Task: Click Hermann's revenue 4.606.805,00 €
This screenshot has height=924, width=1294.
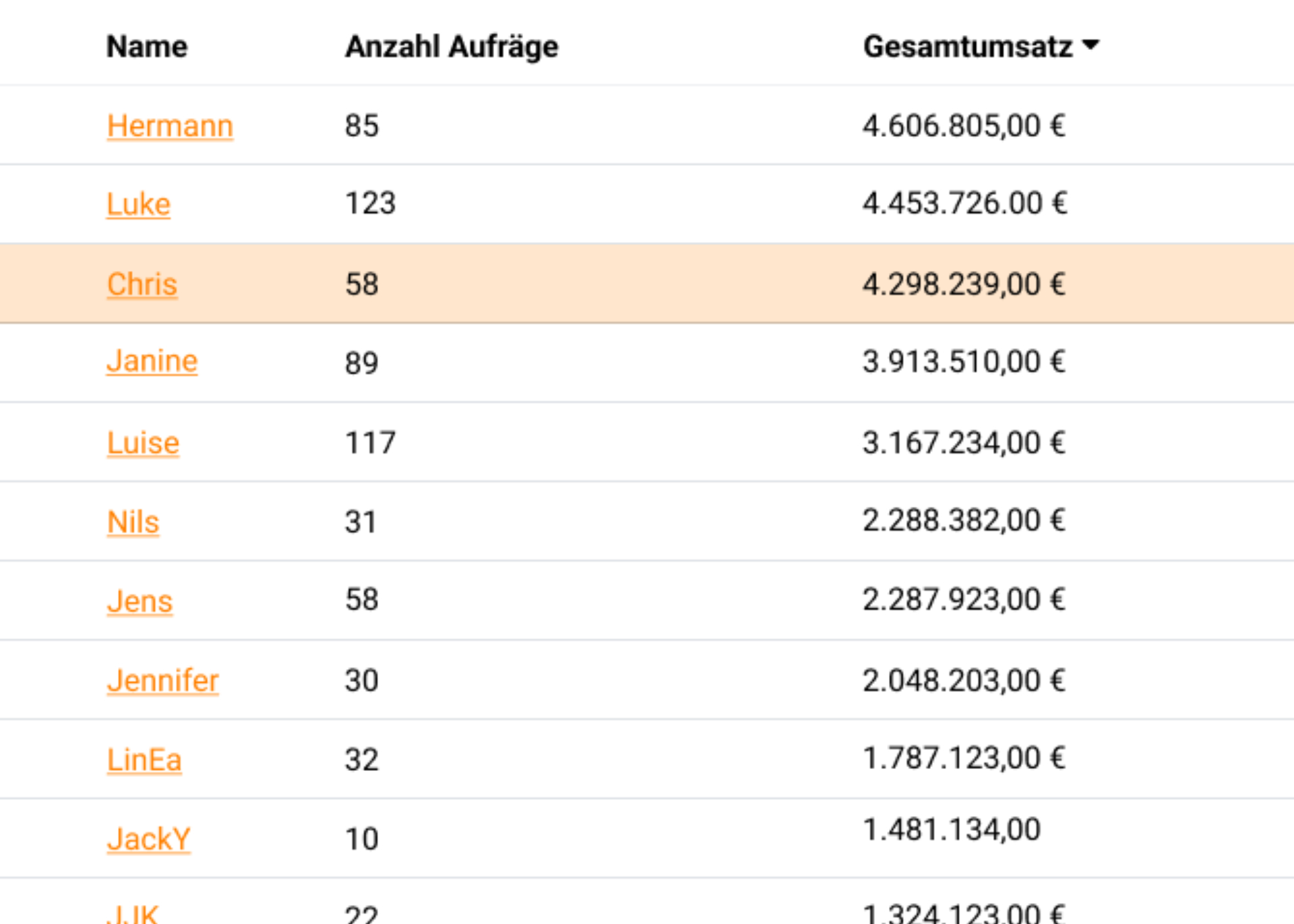Action: [x=964, y=126]
